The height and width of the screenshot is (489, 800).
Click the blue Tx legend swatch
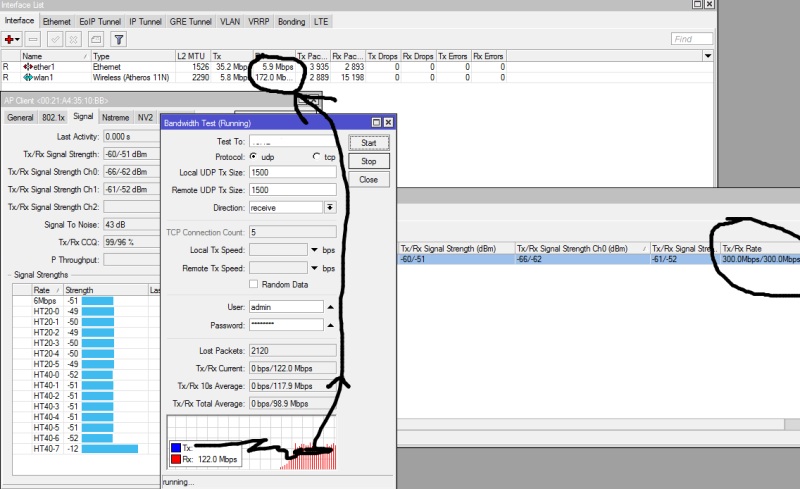click(x=176, y=448)
